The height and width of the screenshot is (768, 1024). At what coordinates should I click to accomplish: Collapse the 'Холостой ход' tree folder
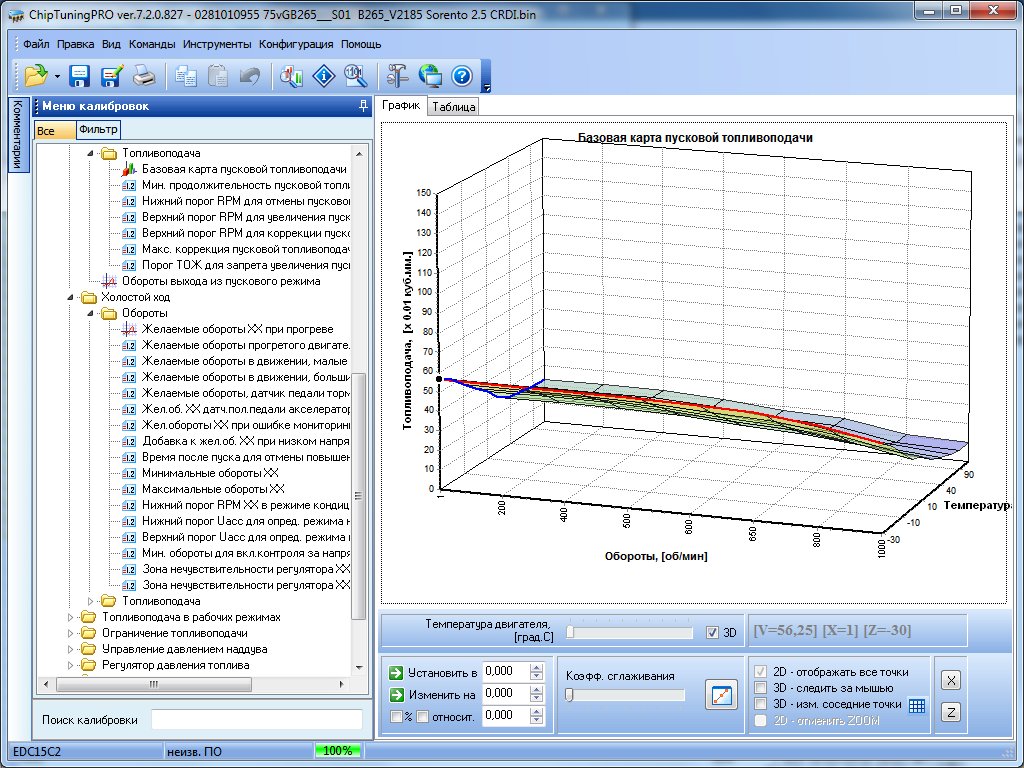click(71, 297)
